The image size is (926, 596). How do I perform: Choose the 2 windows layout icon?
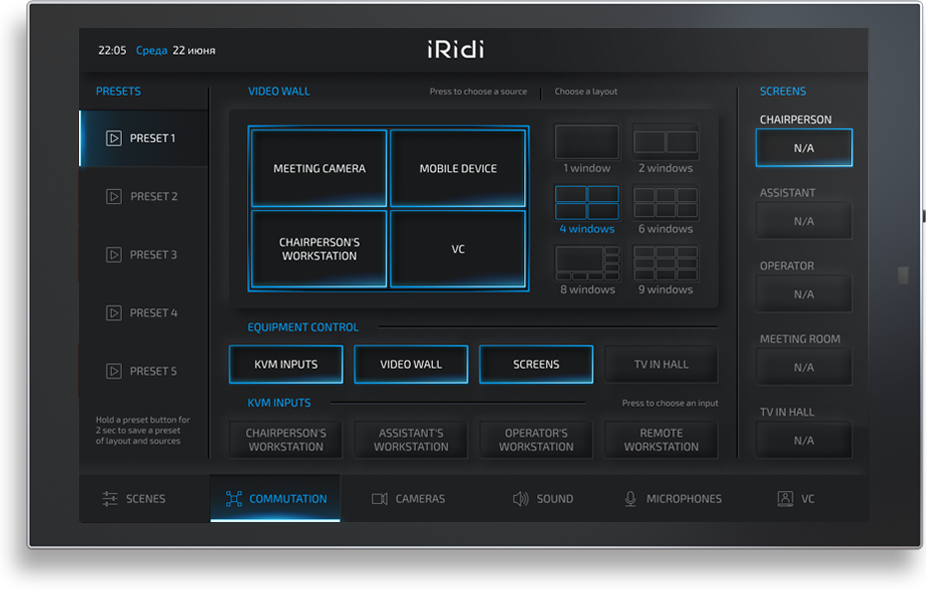pyautogui.click(x=665, y=142)
